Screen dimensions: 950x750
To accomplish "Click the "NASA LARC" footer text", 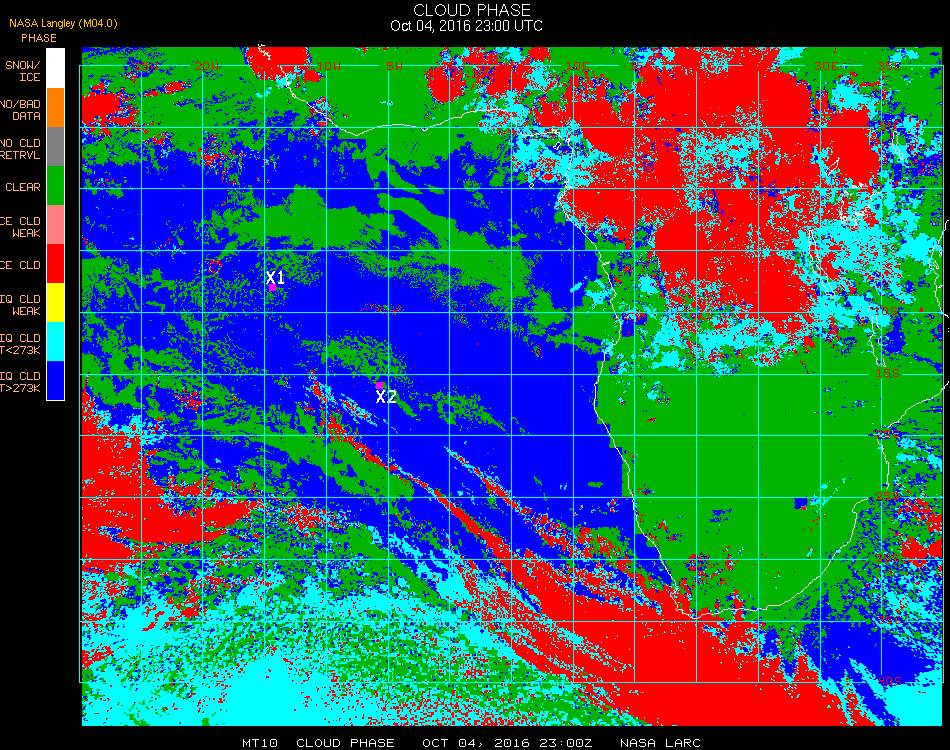I will (660, 743).
